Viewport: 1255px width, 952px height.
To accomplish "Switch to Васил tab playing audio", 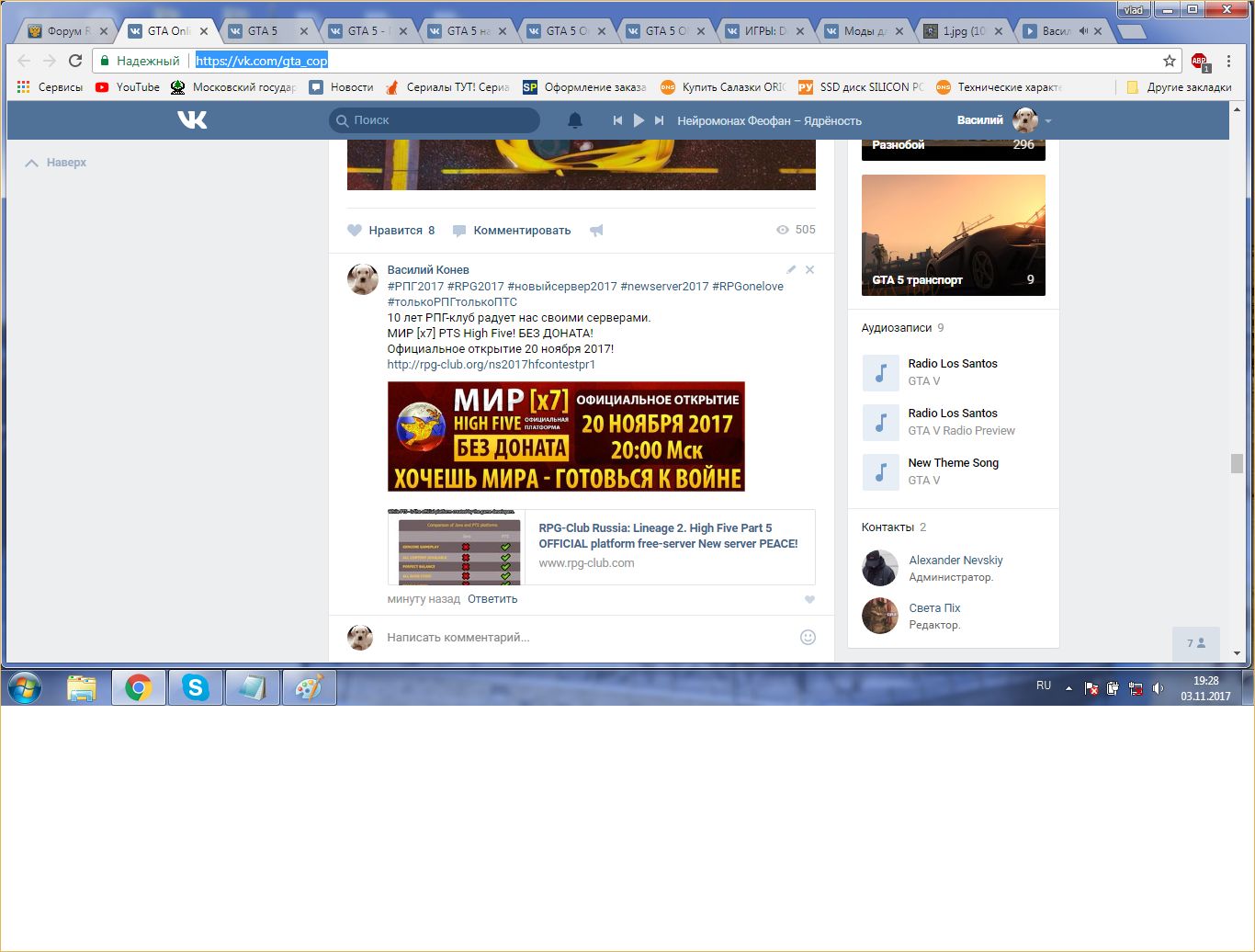I will click(1061, 31).
